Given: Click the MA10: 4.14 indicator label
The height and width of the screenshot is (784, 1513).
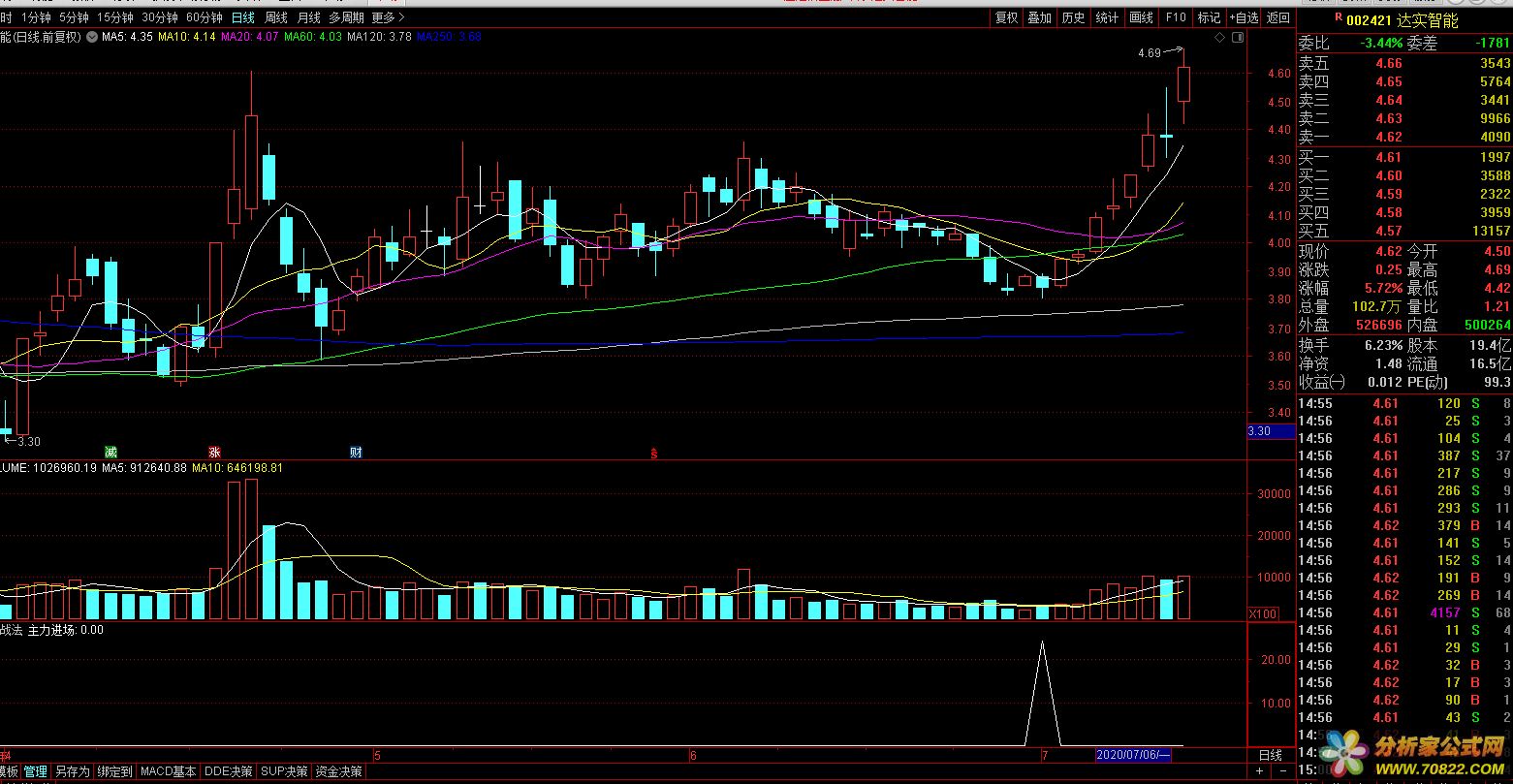Looking at the screenshot, I should coord(187,37).
